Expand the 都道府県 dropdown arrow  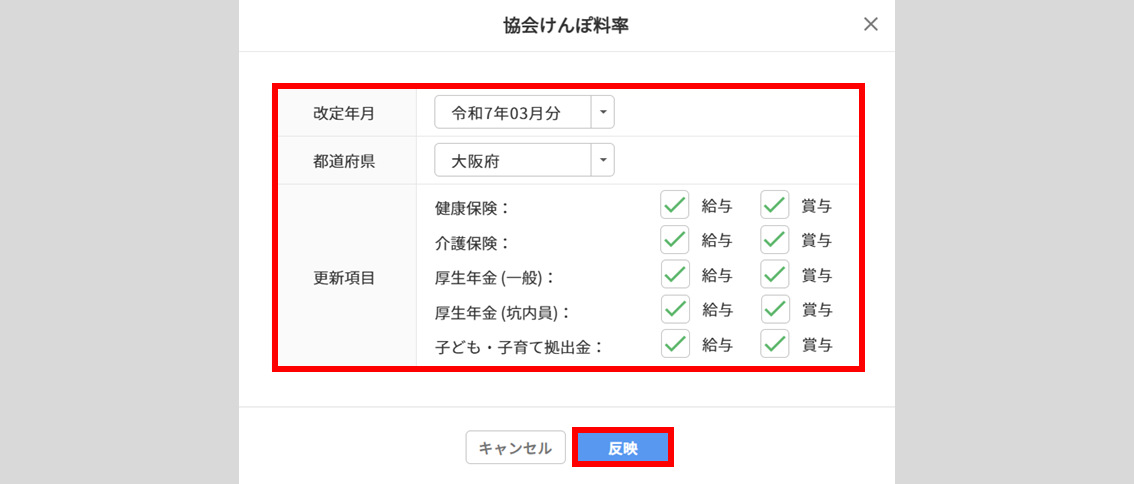(x=603, y=160)
